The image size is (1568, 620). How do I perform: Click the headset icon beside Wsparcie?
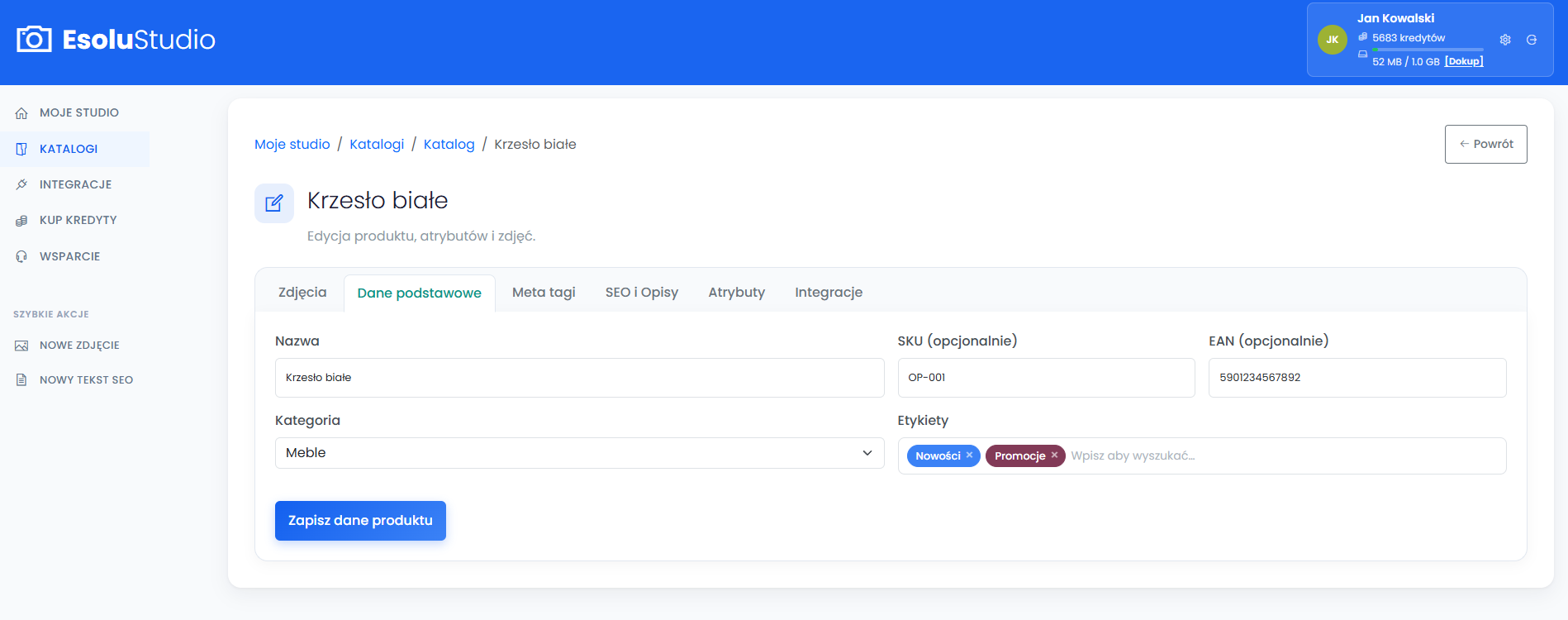(21, 256)
